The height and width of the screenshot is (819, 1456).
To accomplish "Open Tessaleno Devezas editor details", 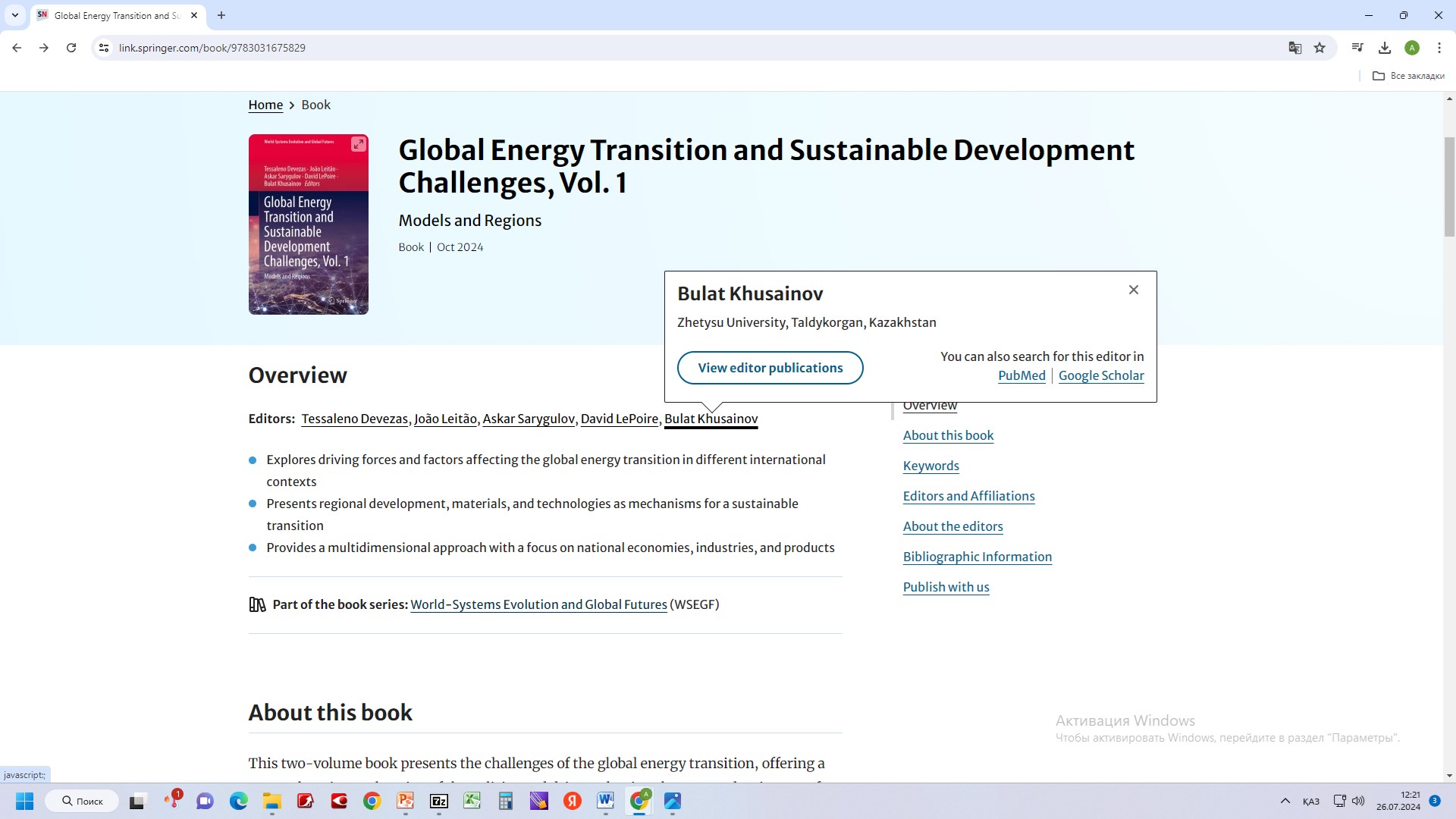I will click(354, 419).
